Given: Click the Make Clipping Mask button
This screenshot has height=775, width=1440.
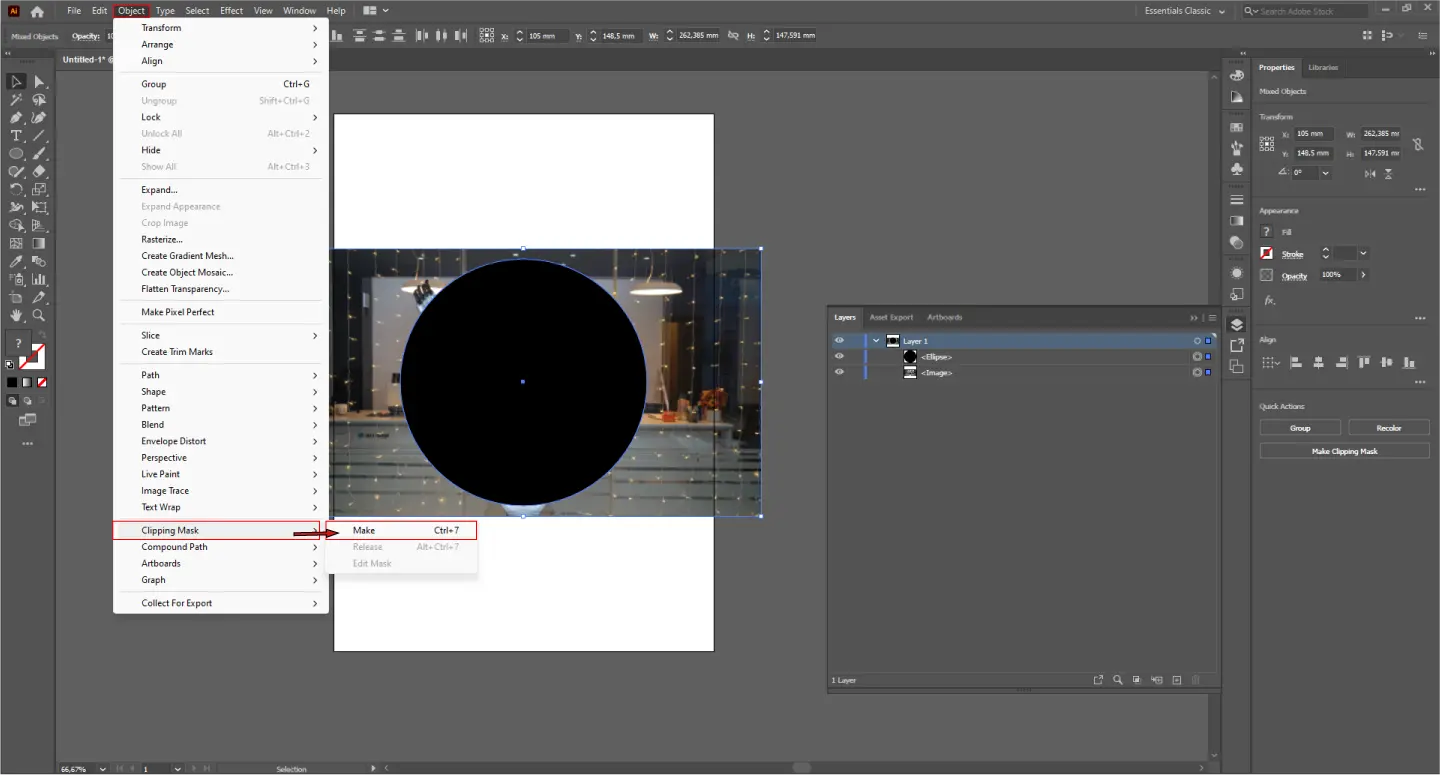Looking at the screenshot, I should click(1345, 451).
